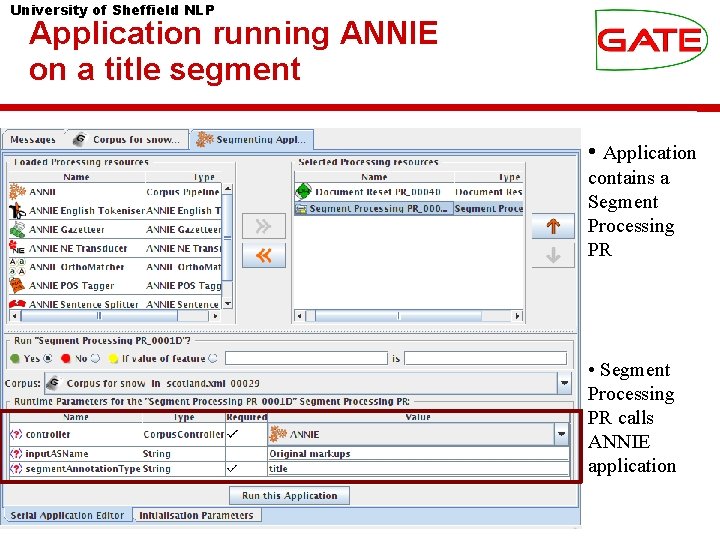Click the feature value input field after 'is'
This screenshot has width=720, height=540.
[x=485, y=358]
